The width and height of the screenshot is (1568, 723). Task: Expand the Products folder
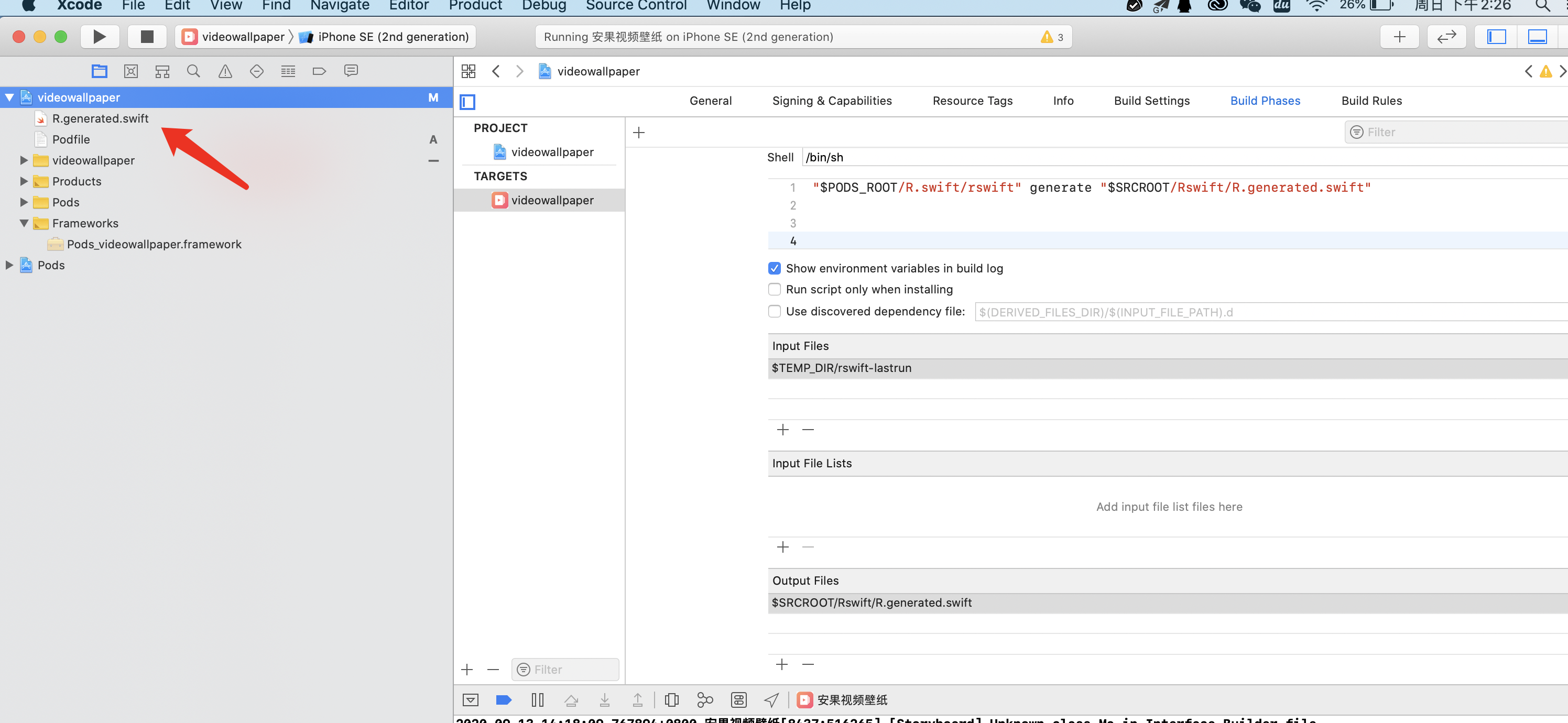pos(24,181)
